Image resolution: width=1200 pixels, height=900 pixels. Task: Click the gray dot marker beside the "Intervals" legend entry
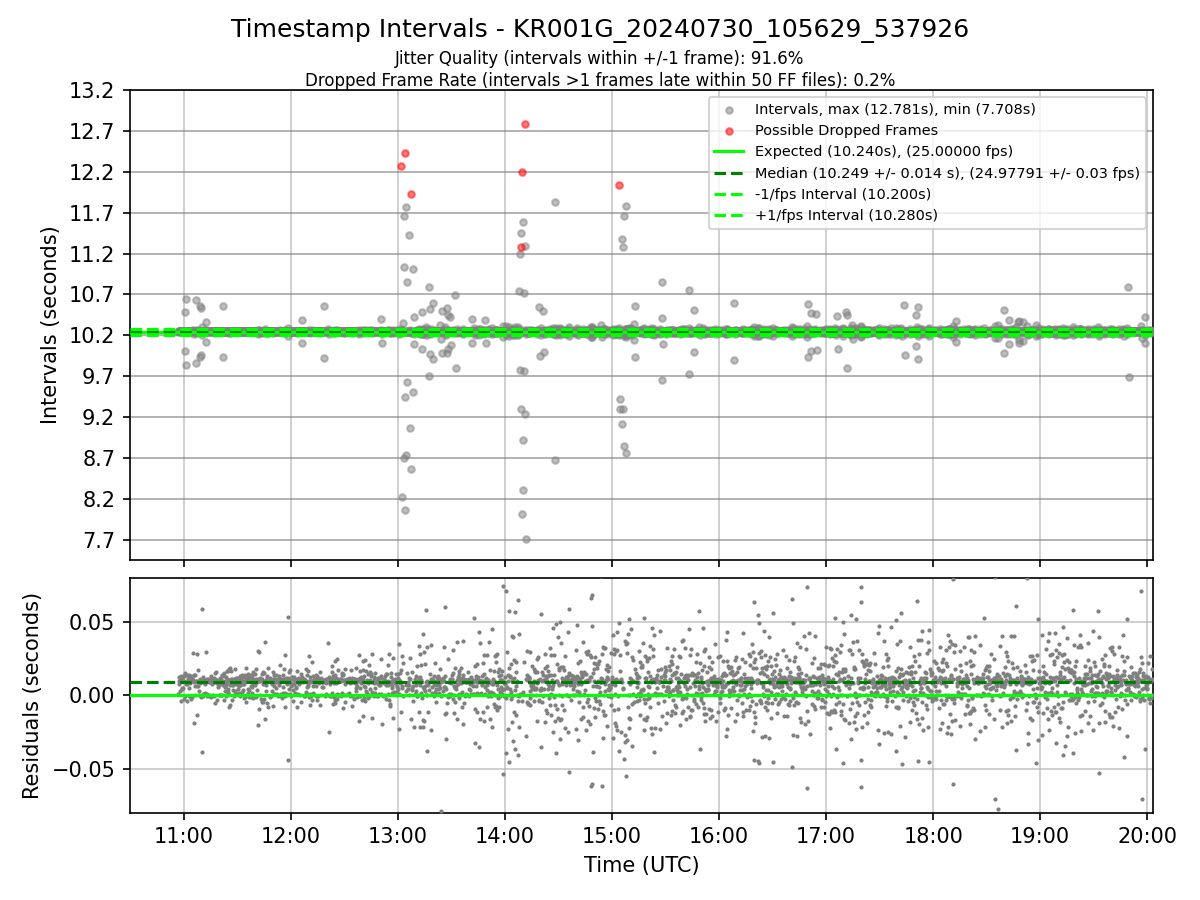pyautogui.click(x=729, y=110)
